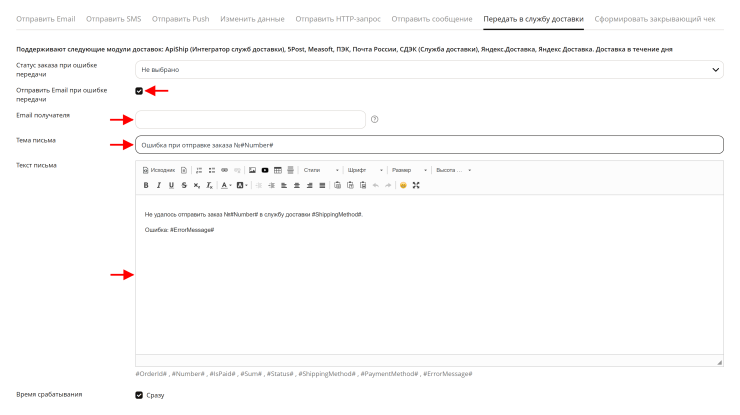
Task: Toggle italic formatting
Action: point(159,185)
